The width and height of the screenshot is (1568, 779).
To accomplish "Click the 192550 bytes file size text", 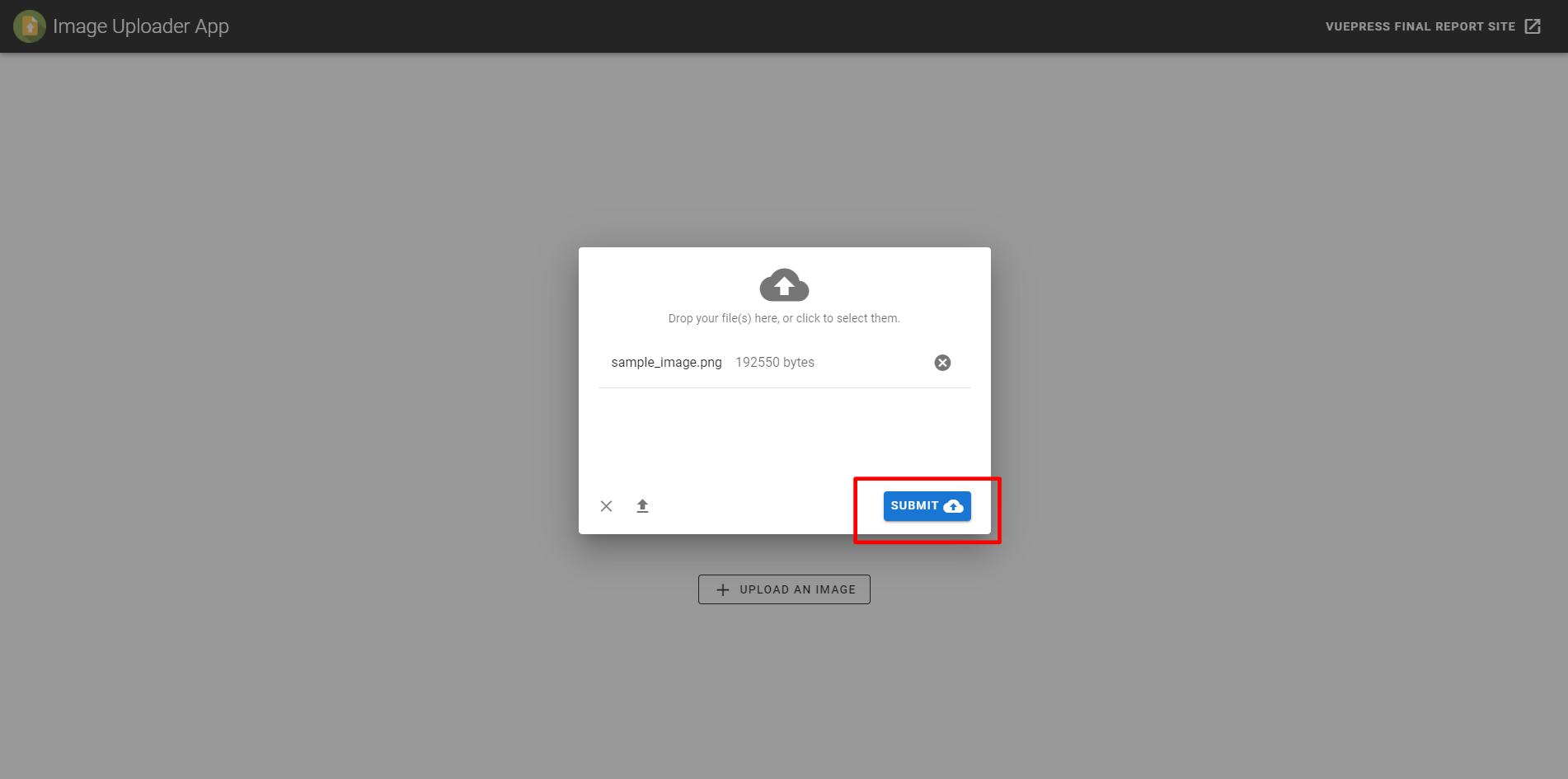I will [774, 362].
